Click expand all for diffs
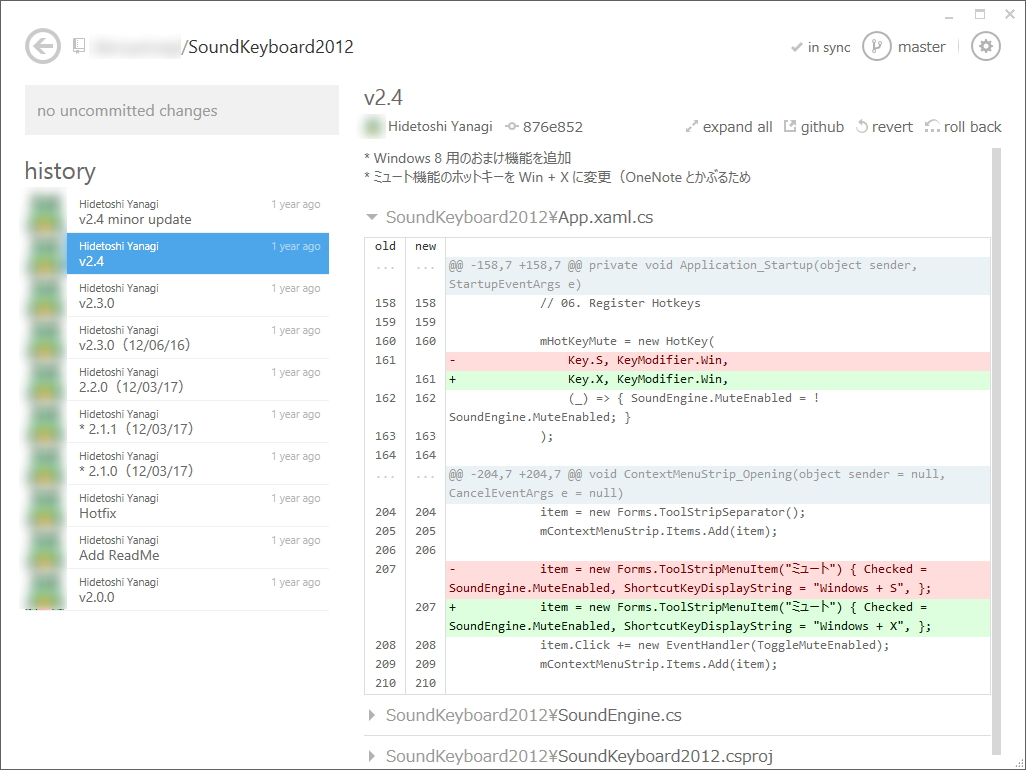This screenshot has height=770, width=1026. point(729,127)
